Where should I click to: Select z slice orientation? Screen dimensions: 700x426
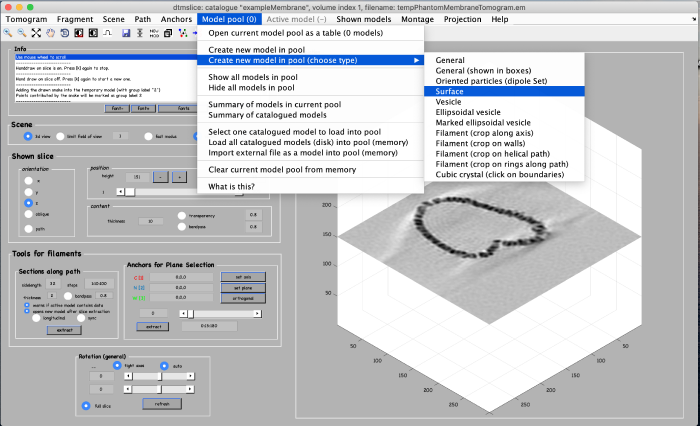(29, 203)
